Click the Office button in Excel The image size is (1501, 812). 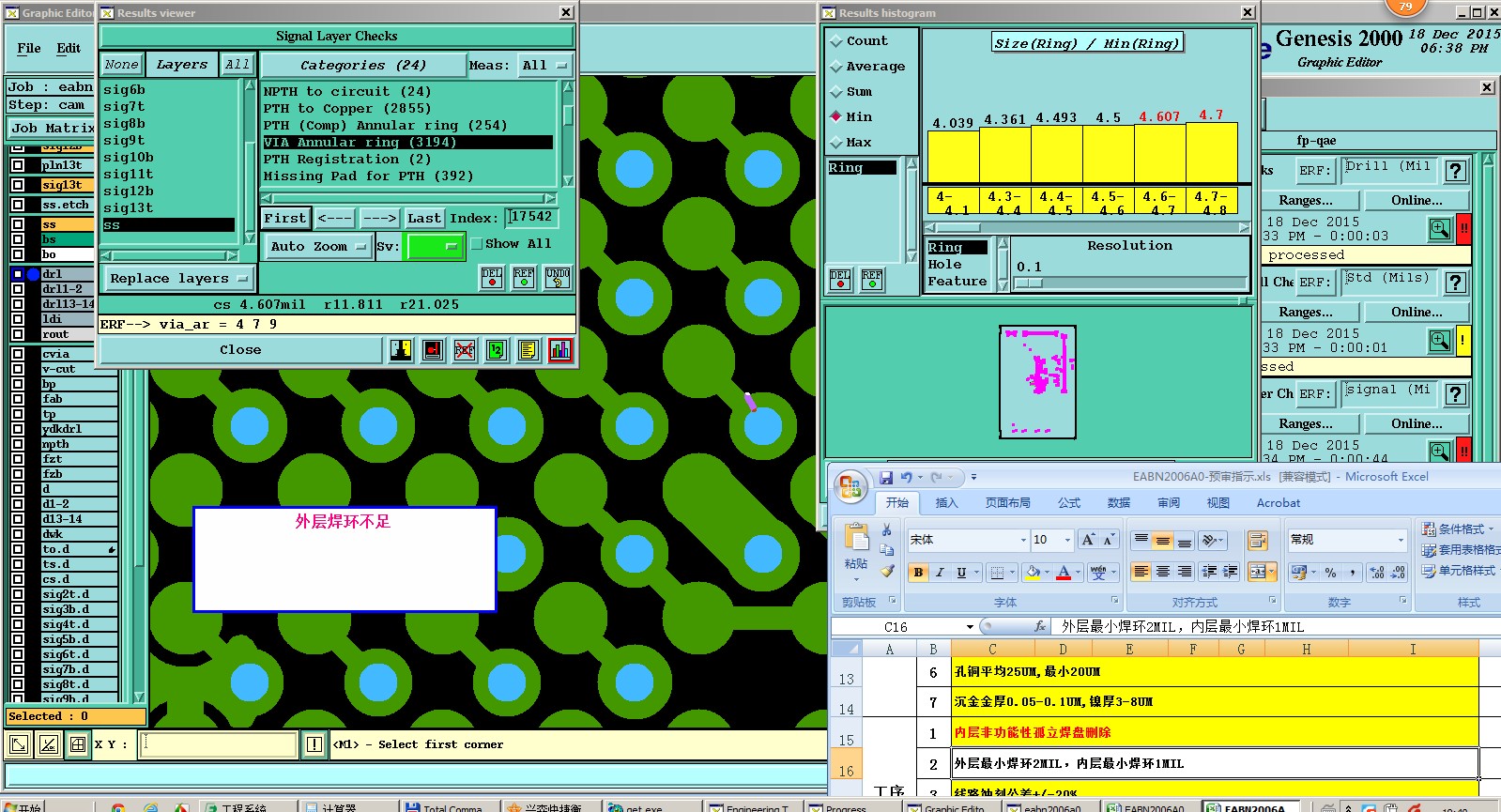click(x=850, y=486)
